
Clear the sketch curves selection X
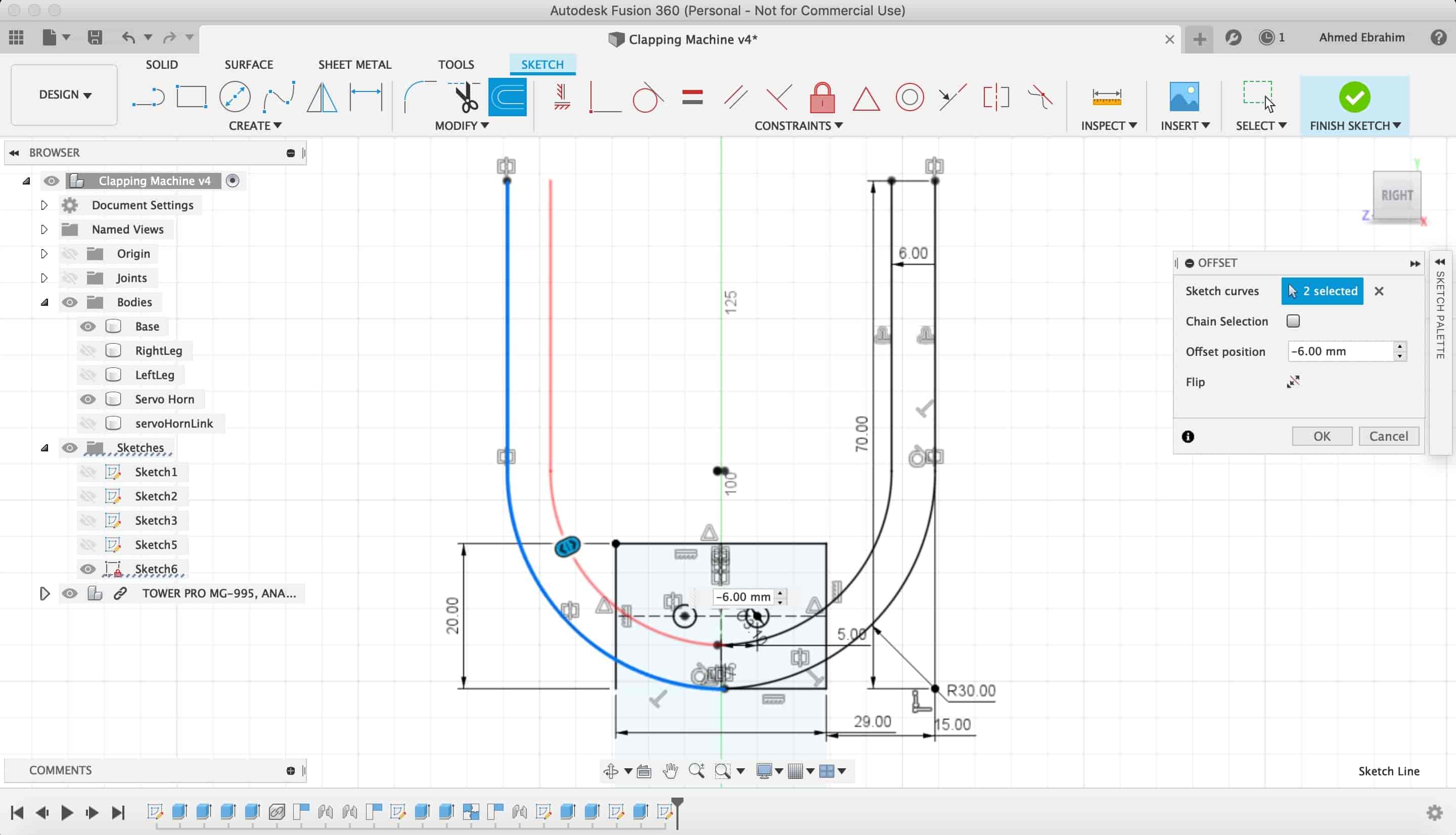(x=1379, y=291)
